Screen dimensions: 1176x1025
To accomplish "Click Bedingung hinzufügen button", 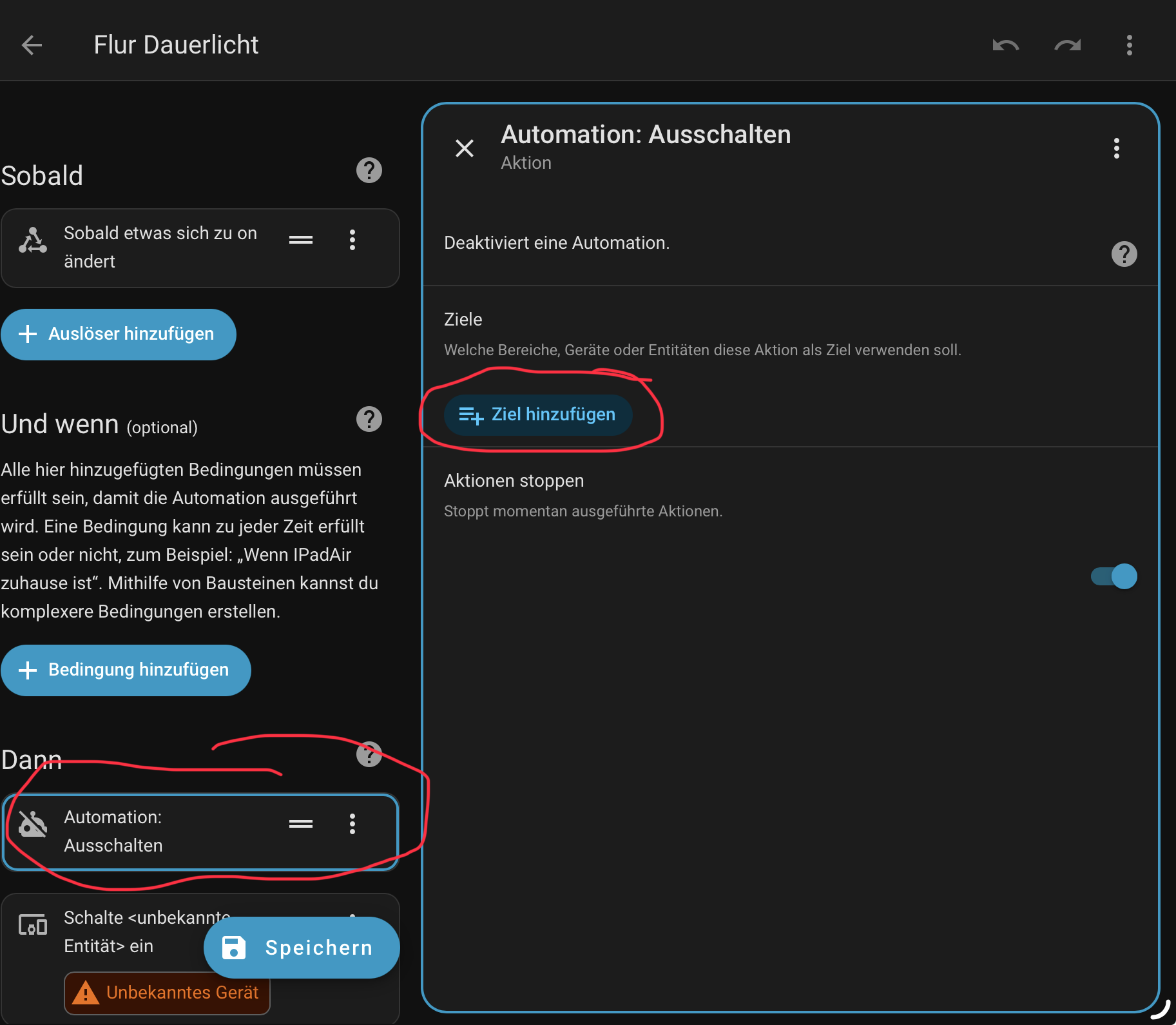I will point(126,670).
